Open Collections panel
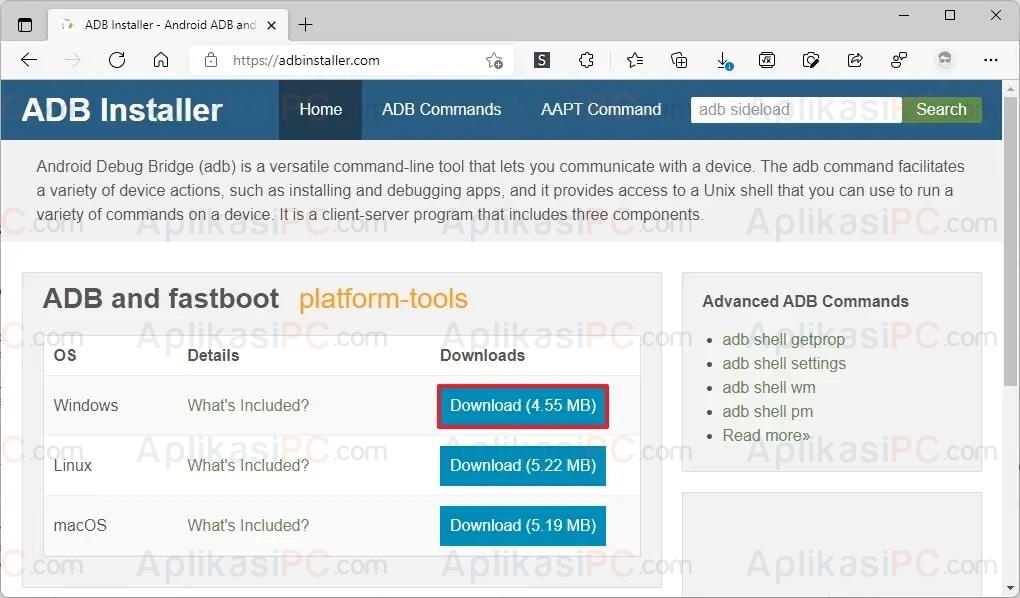Screen dimensions: 1020x598 point(679,61)
